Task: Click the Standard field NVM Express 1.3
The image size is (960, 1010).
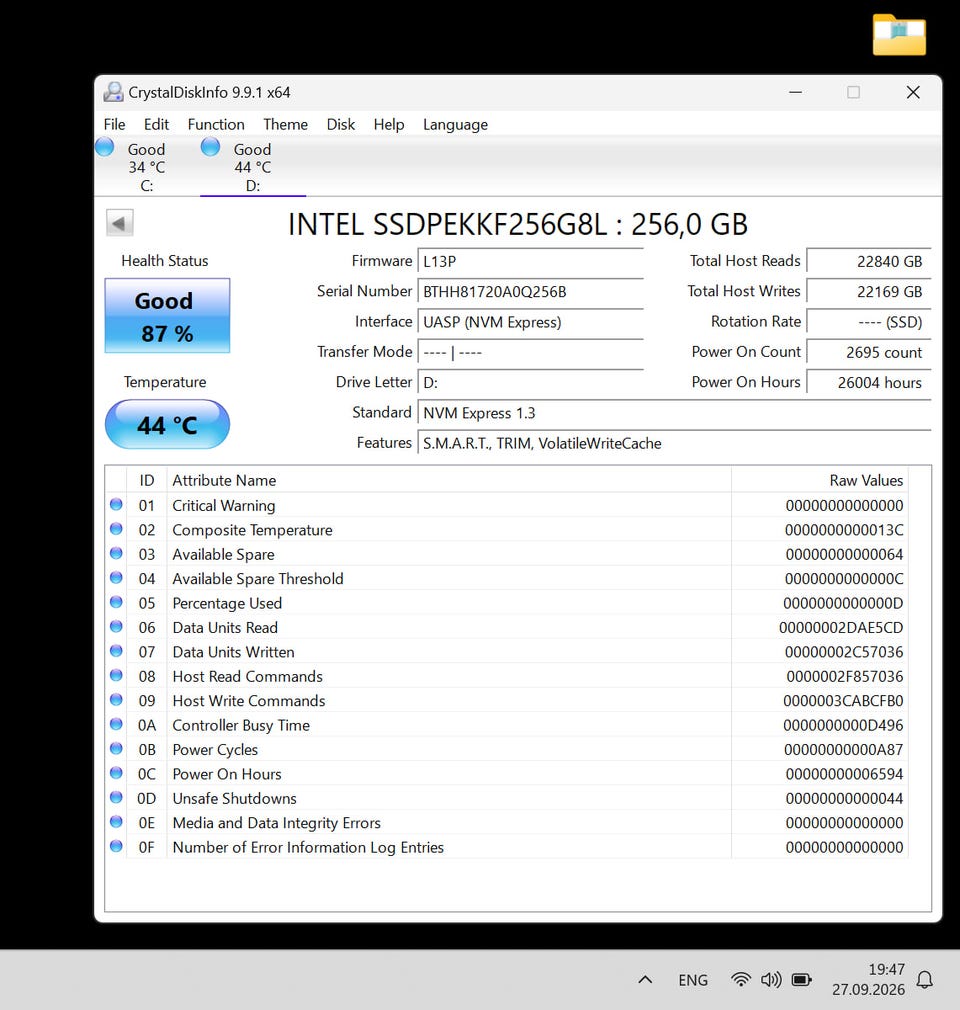Action: coord(674,413)
